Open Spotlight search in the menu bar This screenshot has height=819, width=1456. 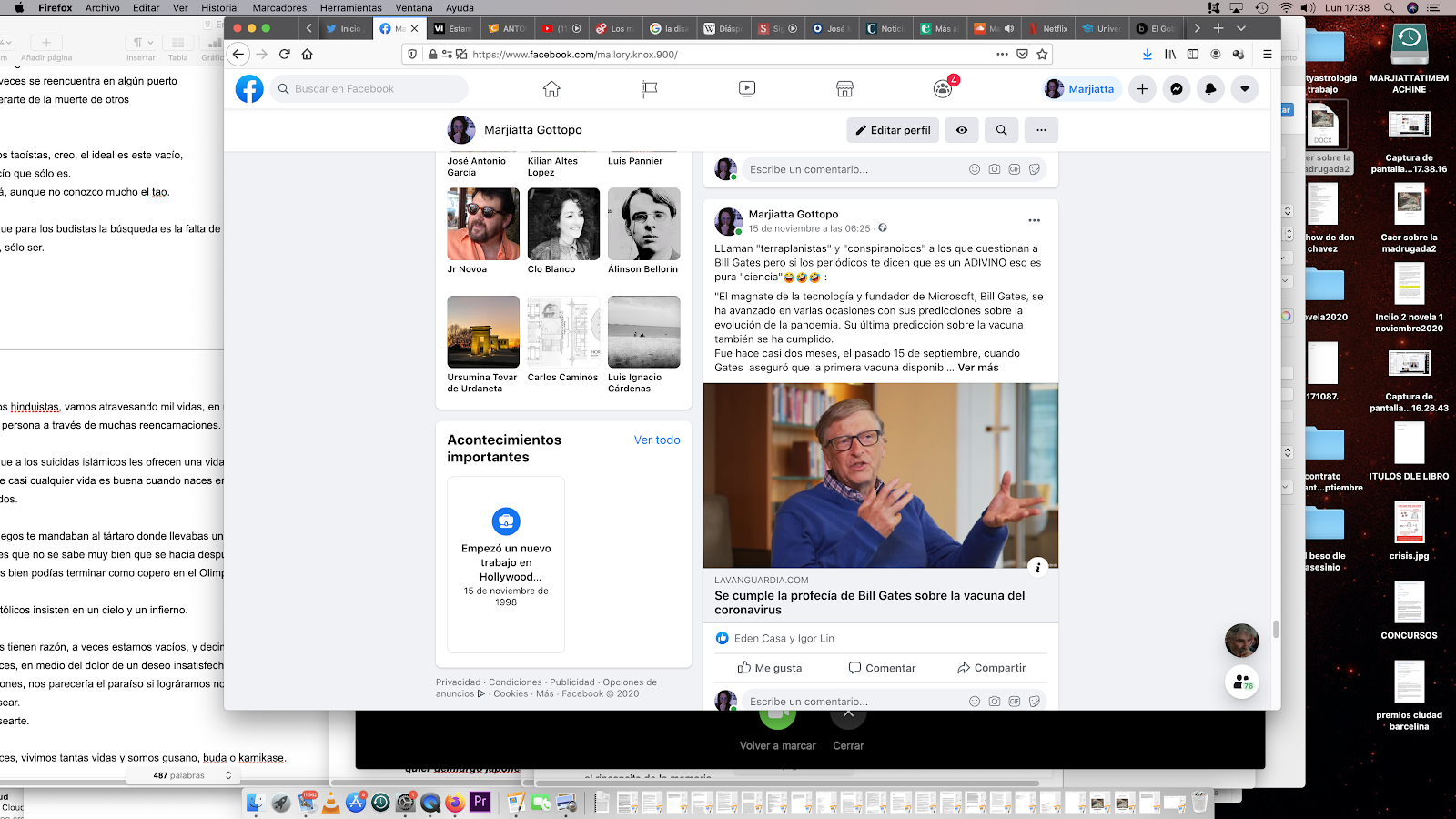pyautogui.click(x=1389, y=7)
